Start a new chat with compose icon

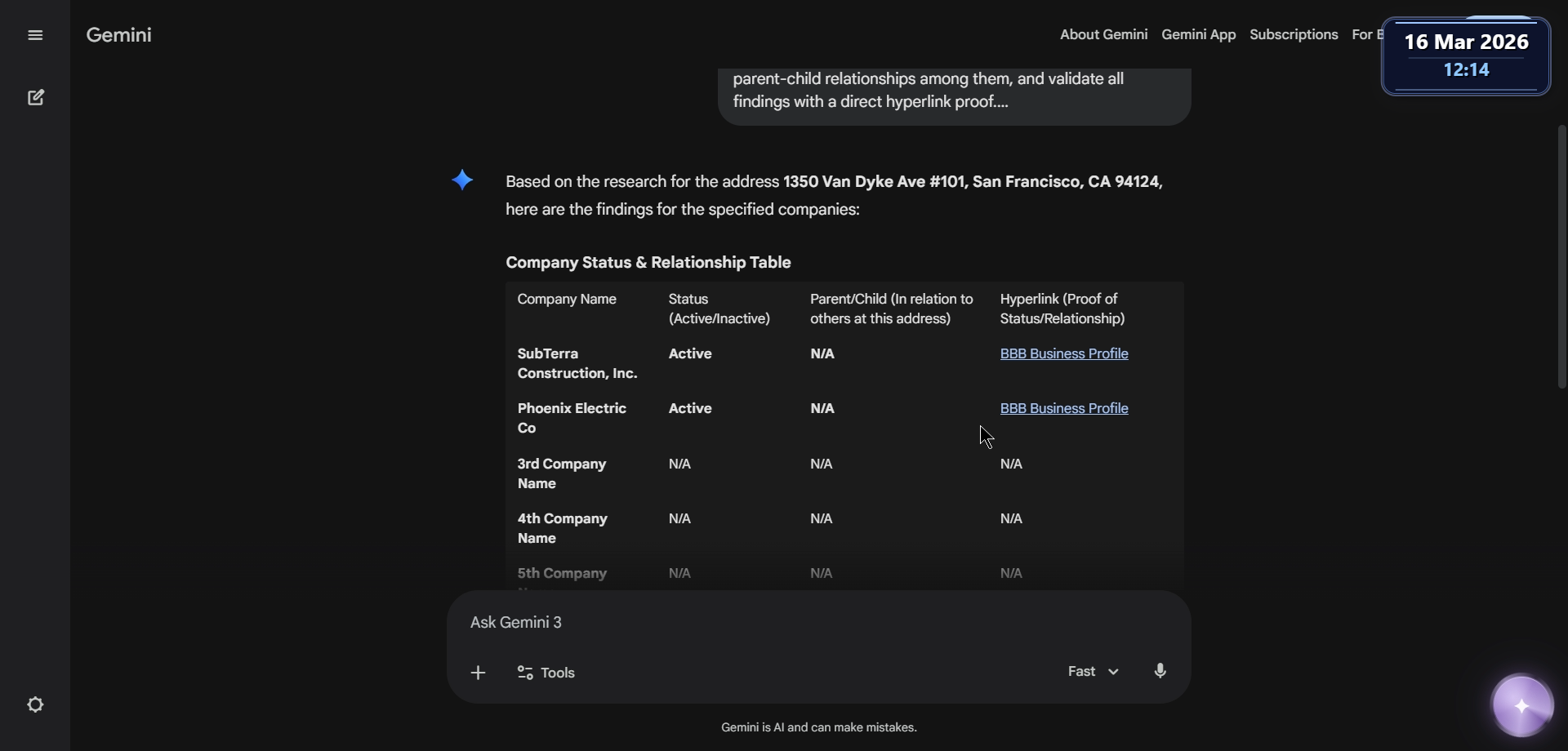coord(35,98)
